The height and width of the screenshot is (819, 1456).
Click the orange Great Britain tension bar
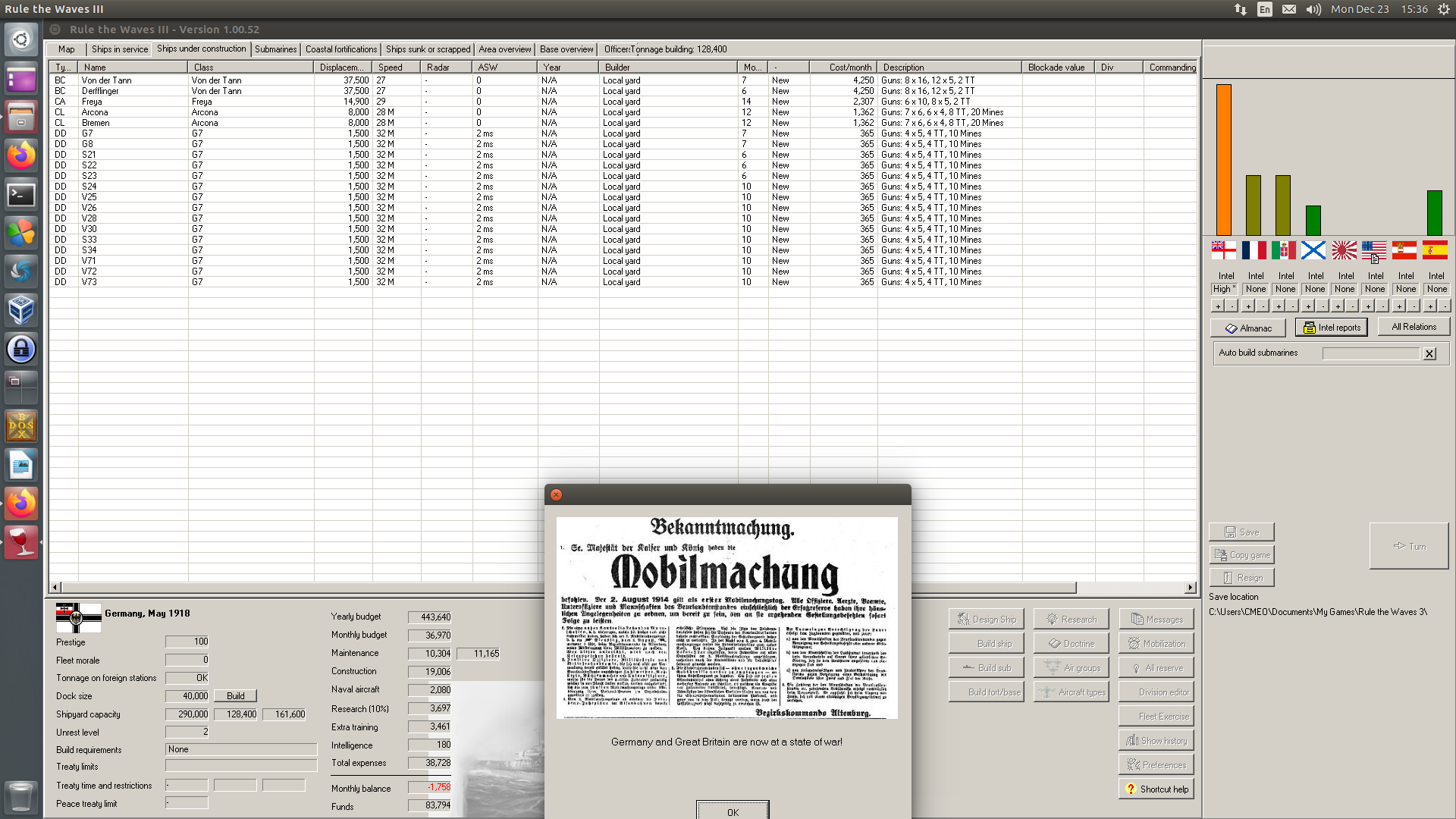(x=1223, y=159)
